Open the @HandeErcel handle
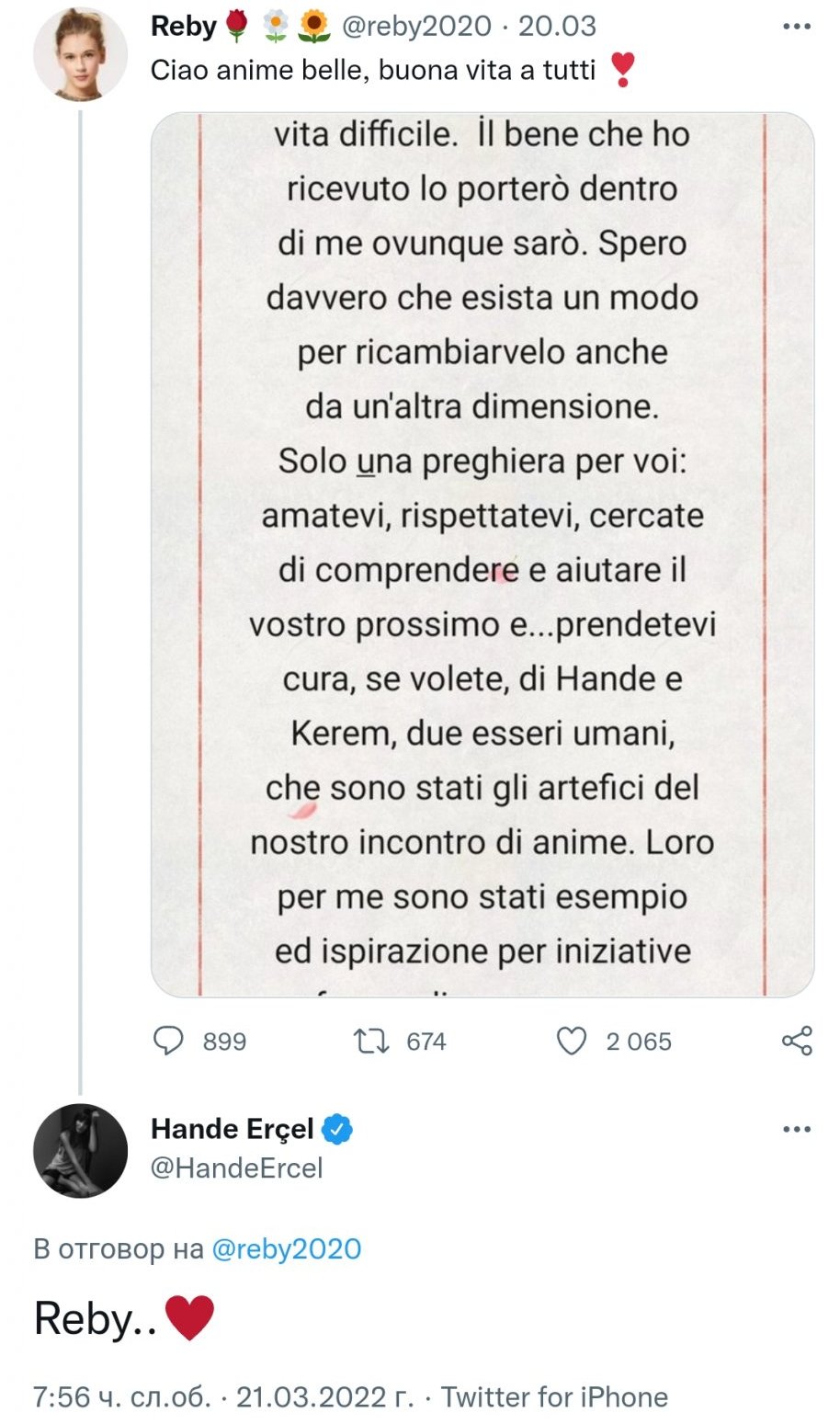This screenshot has width=840, height=1424. click(236, 1168)
